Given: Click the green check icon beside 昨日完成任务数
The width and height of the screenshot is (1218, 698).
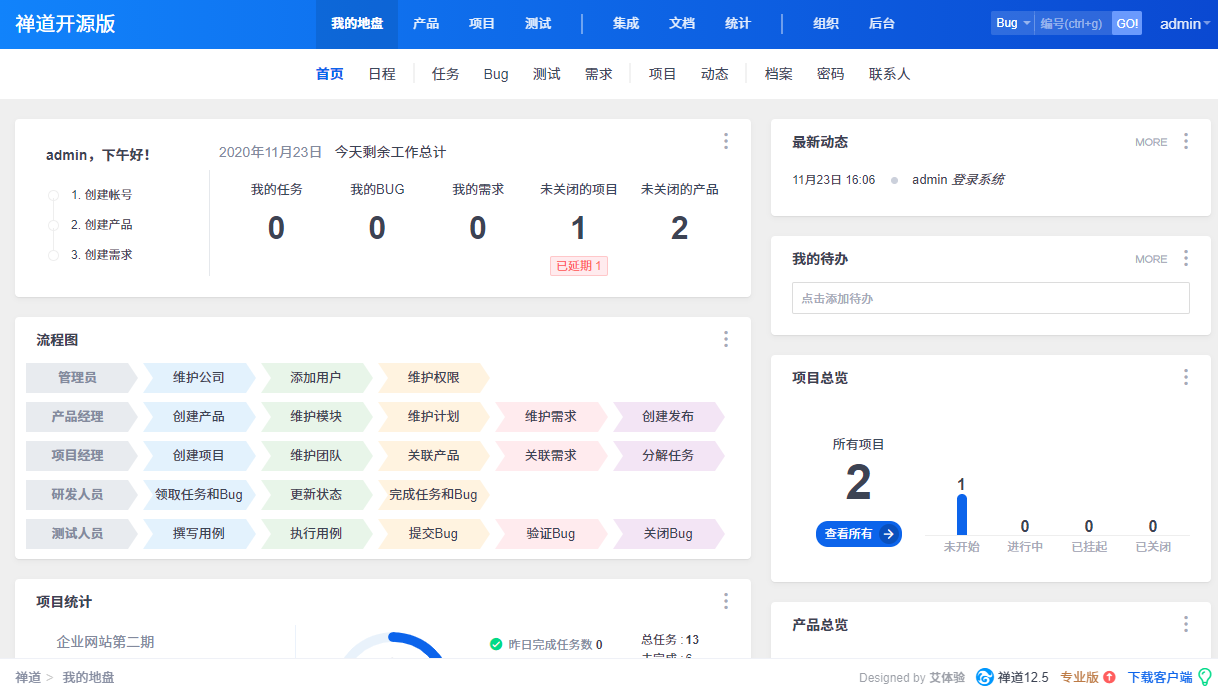Looking at the screenshot, I should pos(496,644).
